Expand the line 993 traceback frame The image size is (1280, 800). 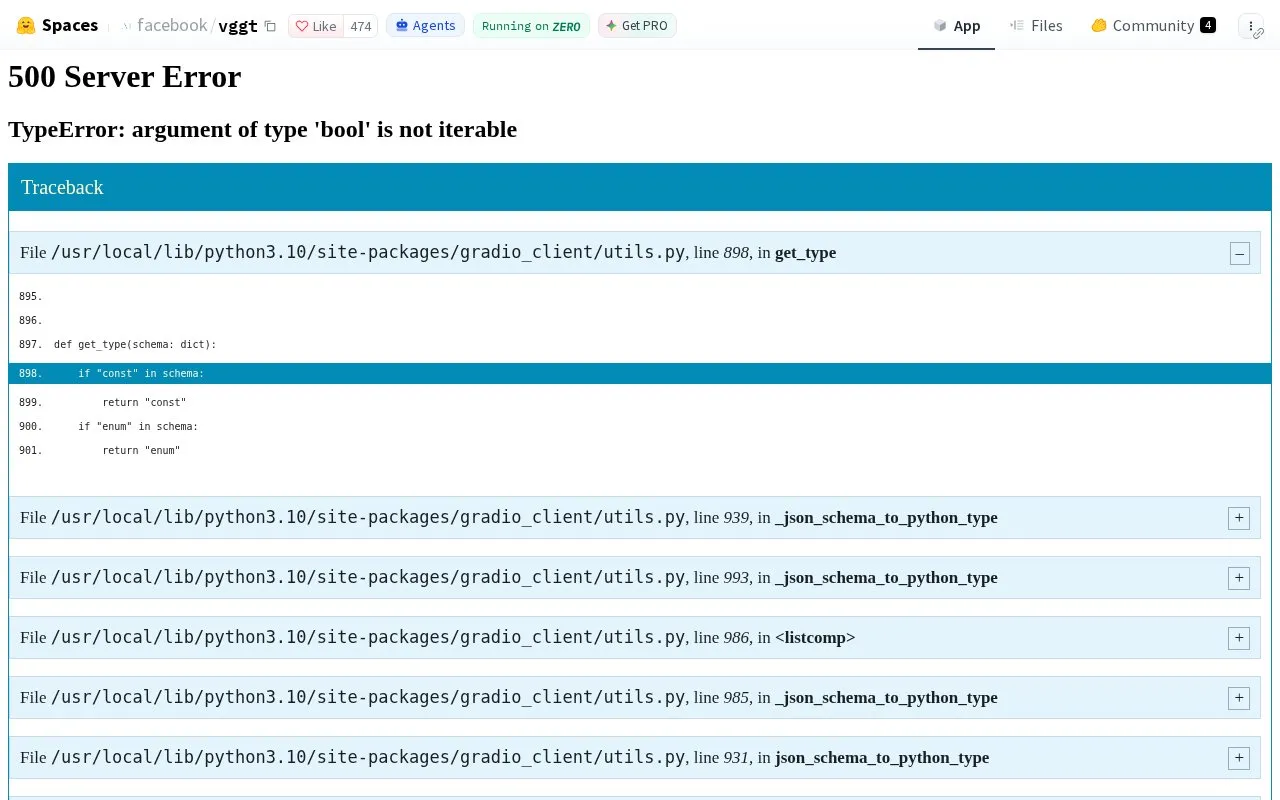(1239, 578)
